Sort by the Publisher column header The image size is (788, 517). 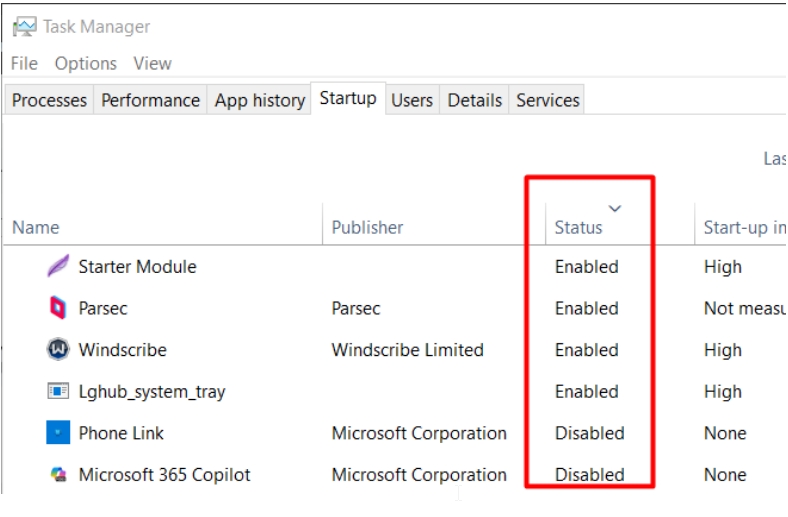coord(367,227)
